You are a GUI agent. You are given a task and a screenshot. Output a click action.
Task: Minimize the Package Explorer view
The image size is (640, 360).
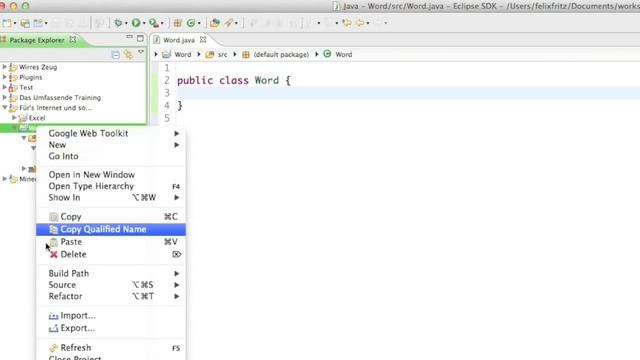[129, 38]
